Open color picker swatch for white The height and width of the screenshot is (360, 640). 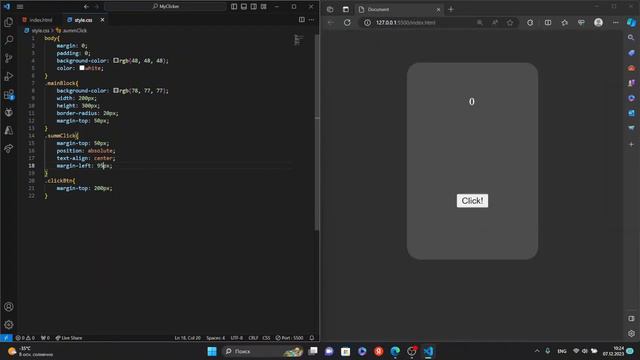point(82,68)
